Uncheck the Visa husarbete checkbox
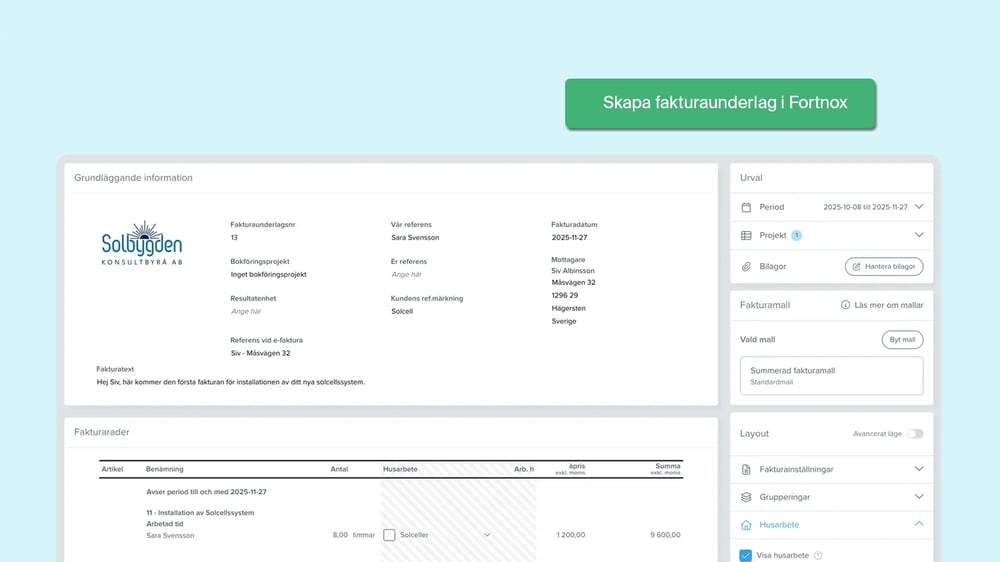Image resolution: width=1000 pixels, height=562 pixels. click(x=746, y=556)
